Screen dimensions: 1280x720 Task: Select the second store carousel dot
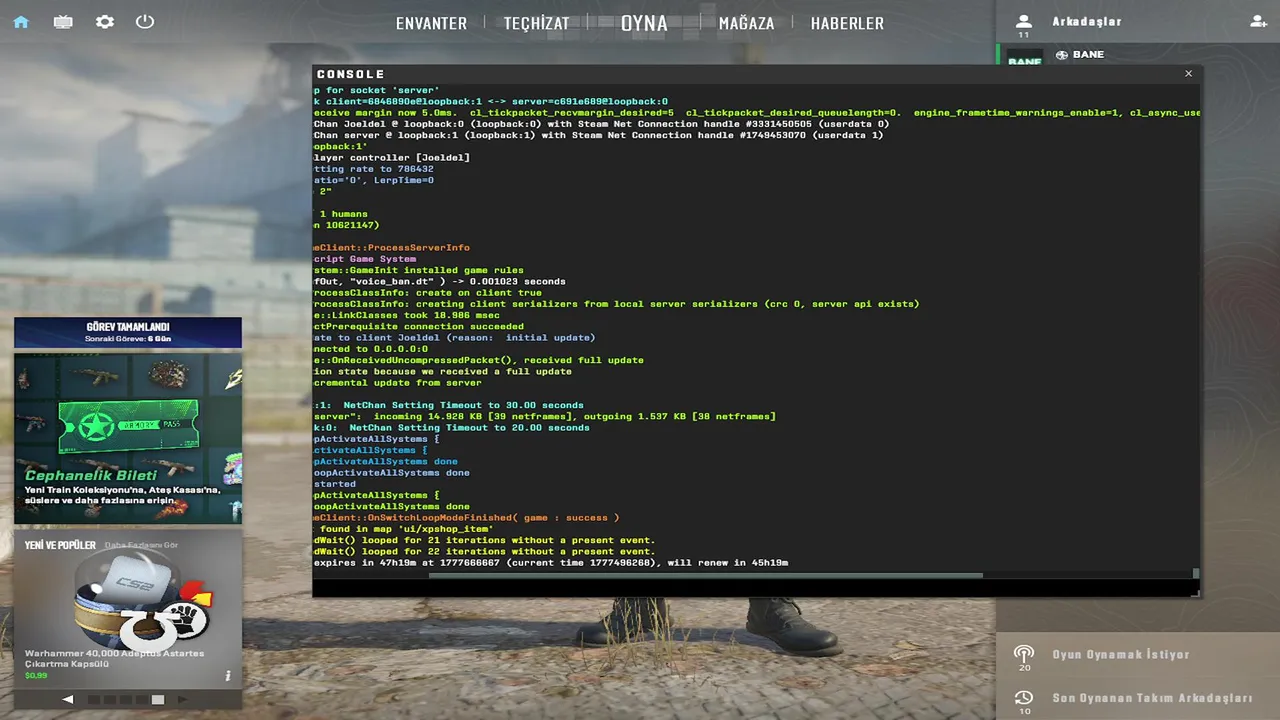click(x=110, y=700)
